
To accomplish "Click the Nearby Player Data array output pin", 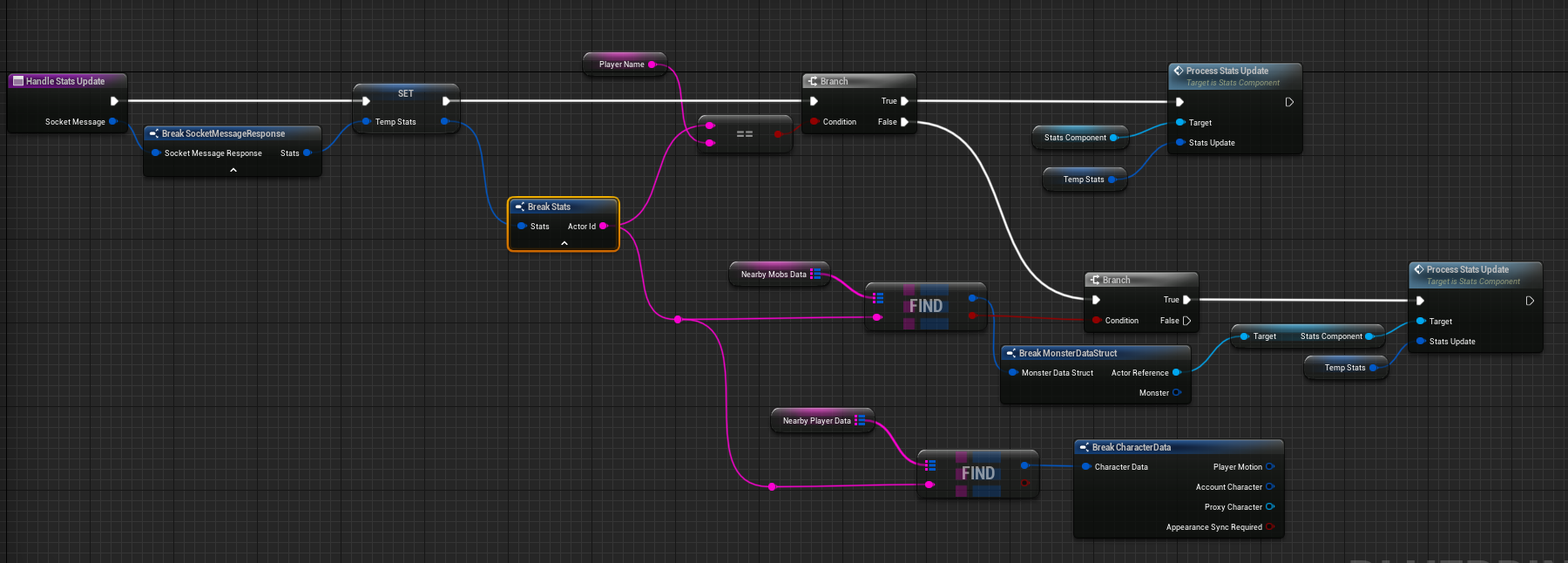I will (860, 420).
